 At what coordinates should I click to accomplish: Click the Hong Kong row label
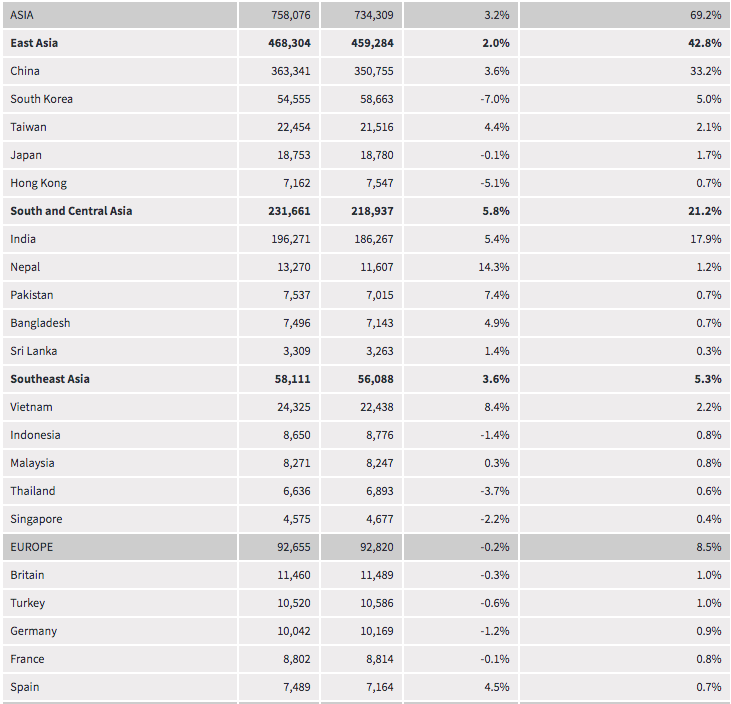pyautogui.click(x=39, y=183)
